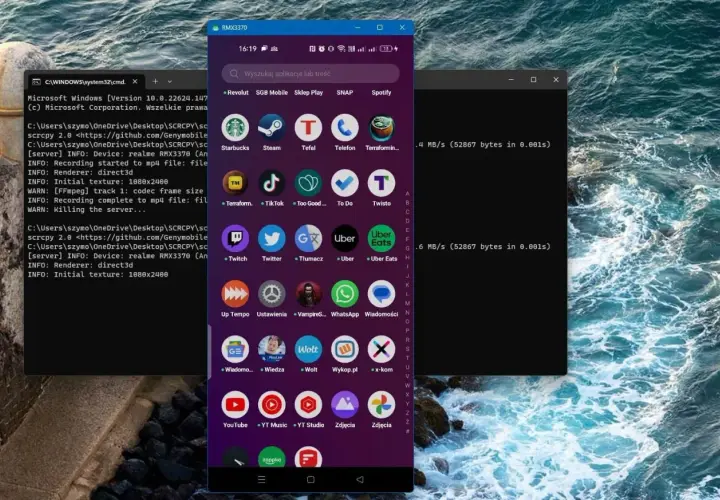Open the Terraform. app with TM icon
This screenshot has width=720, height=500.
tap(235, 183)
